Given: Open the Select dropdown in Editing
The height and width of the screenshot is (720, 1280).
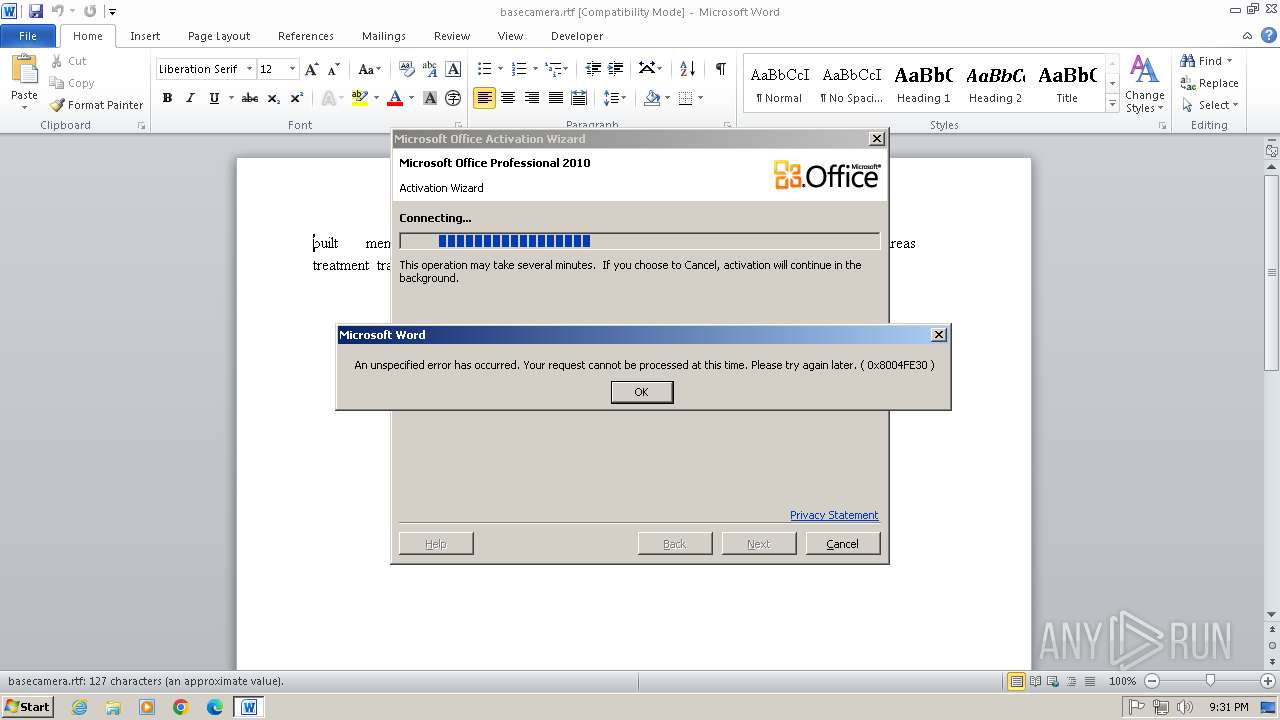Looking at the screenshot, I should point(1210,105).
